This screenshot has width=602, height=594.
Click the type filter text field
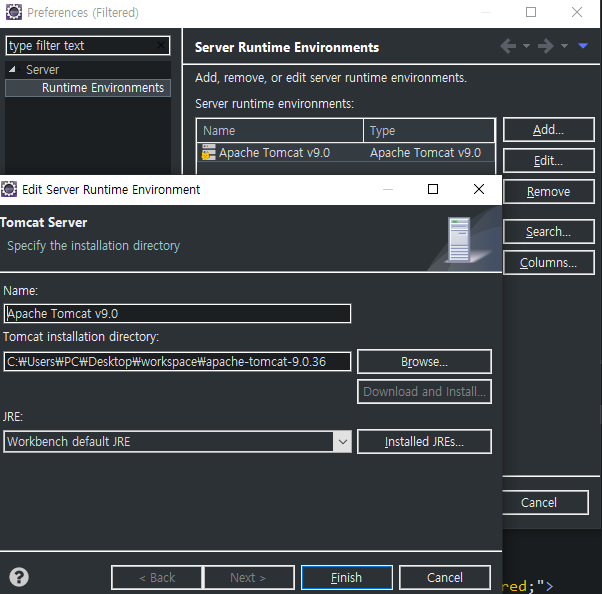click(88, 46)
